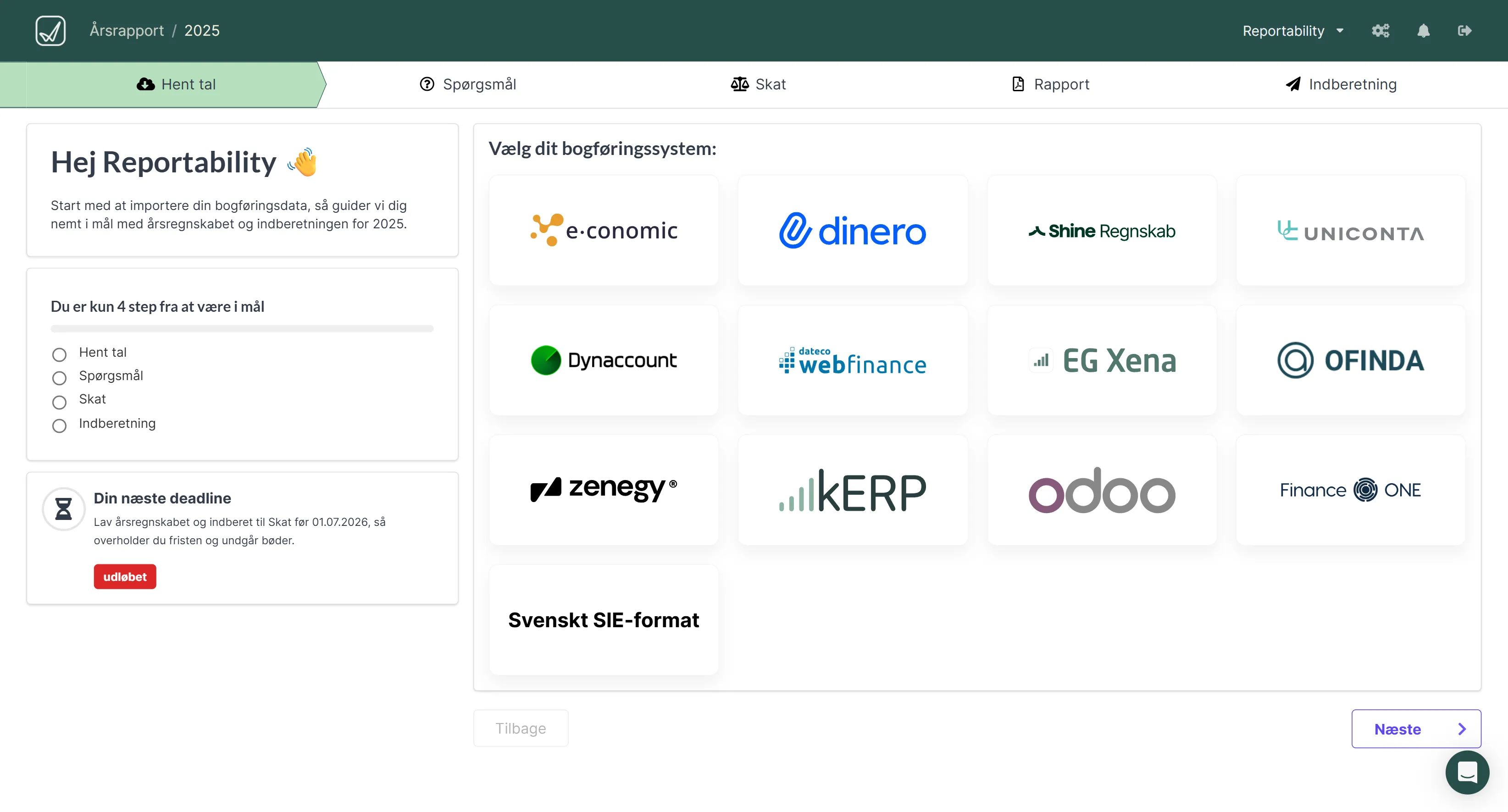Click the Hej Reportability heading
Screen dimensions: 1508x812
[163, 162]
